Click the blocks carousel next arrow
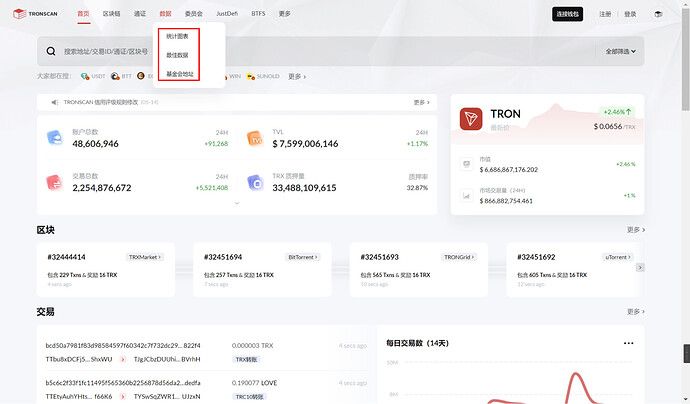The height and width of the screenshot is (404, 690). coord(640,267)
